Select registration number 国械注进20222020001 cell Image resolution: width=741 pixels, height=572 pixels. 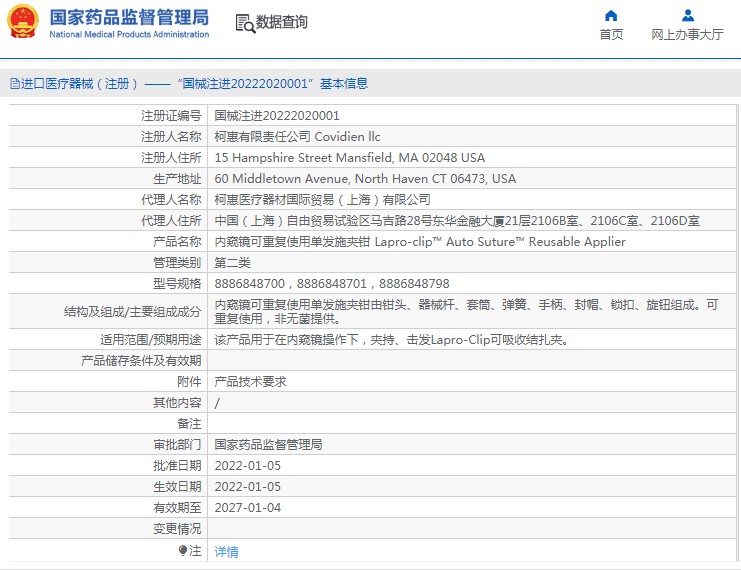tap(277, 116)
